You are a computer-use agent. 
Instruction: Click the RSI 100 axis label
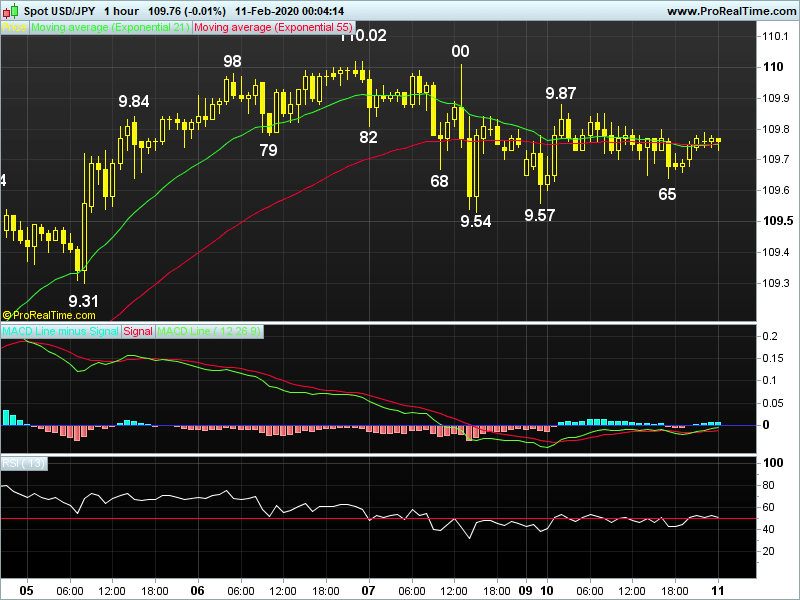(x=772, y=463)
